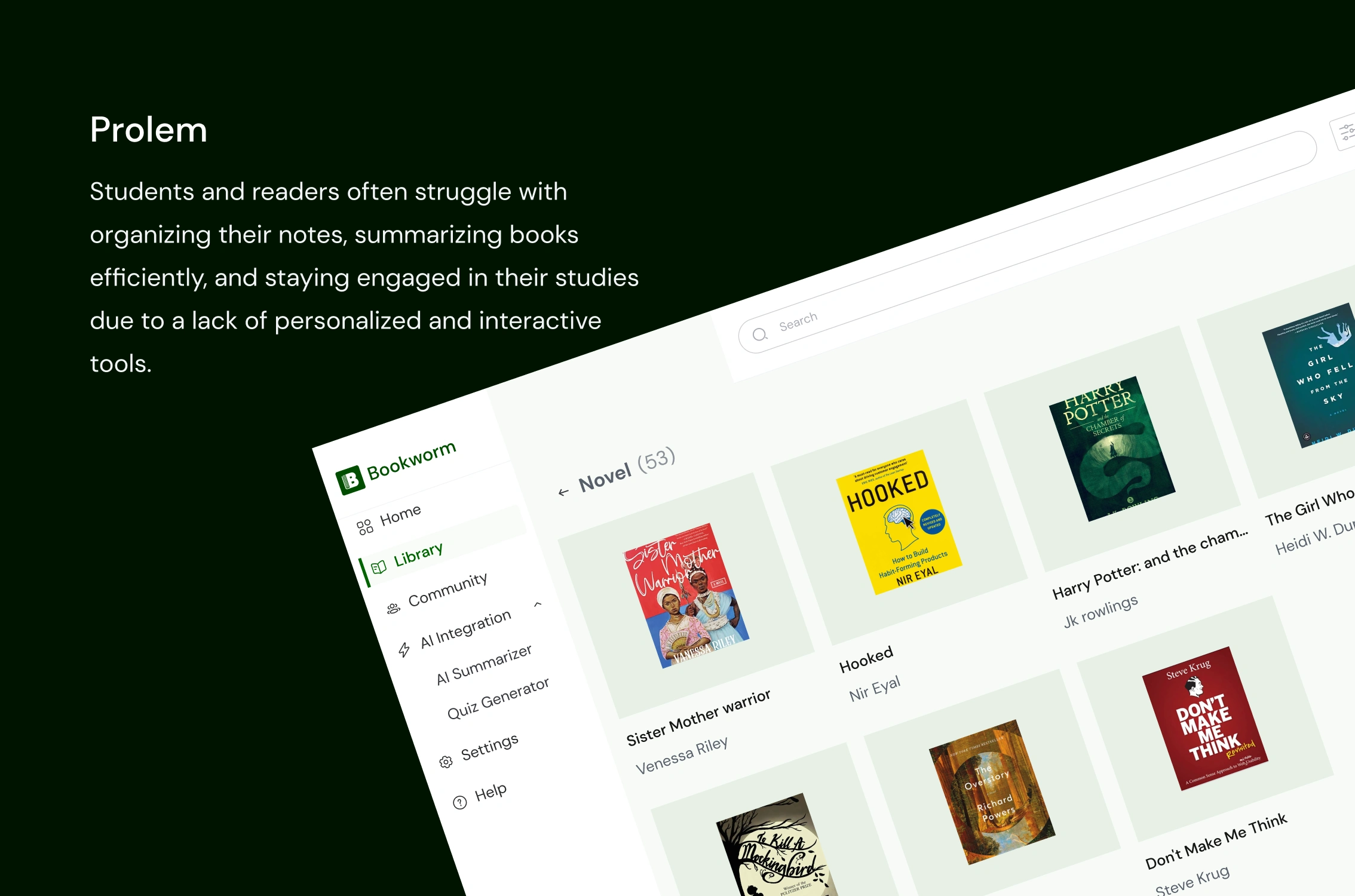Select the Library book icon
Viewport: 1355px width, 896px height.
pyautogui.click(x=379, y=567)
